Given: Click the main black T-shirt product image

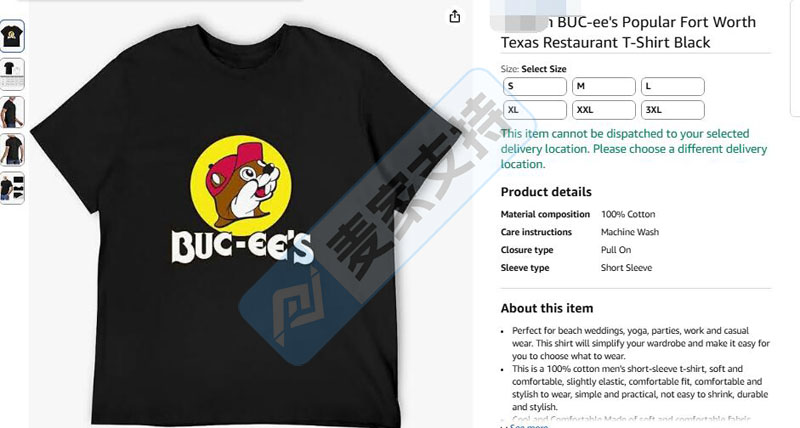Looking at the screenshot, I should point(245,224).
